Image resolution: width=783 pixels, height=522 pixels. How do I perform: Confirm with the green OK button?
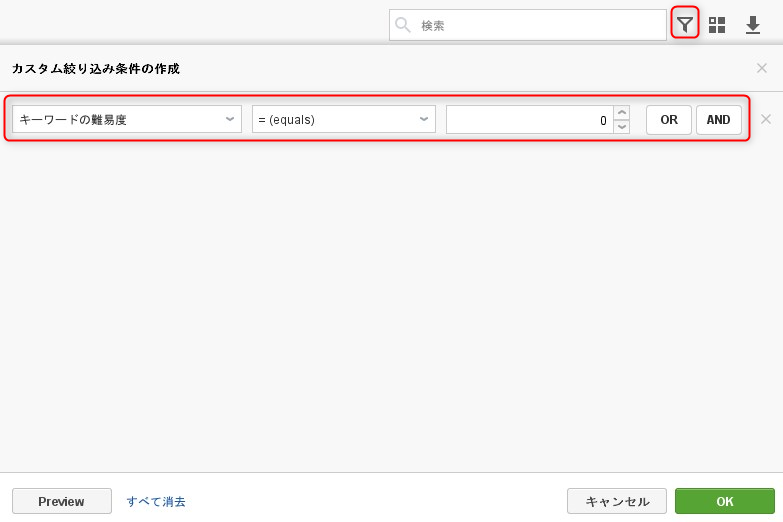tap(725, 501)
